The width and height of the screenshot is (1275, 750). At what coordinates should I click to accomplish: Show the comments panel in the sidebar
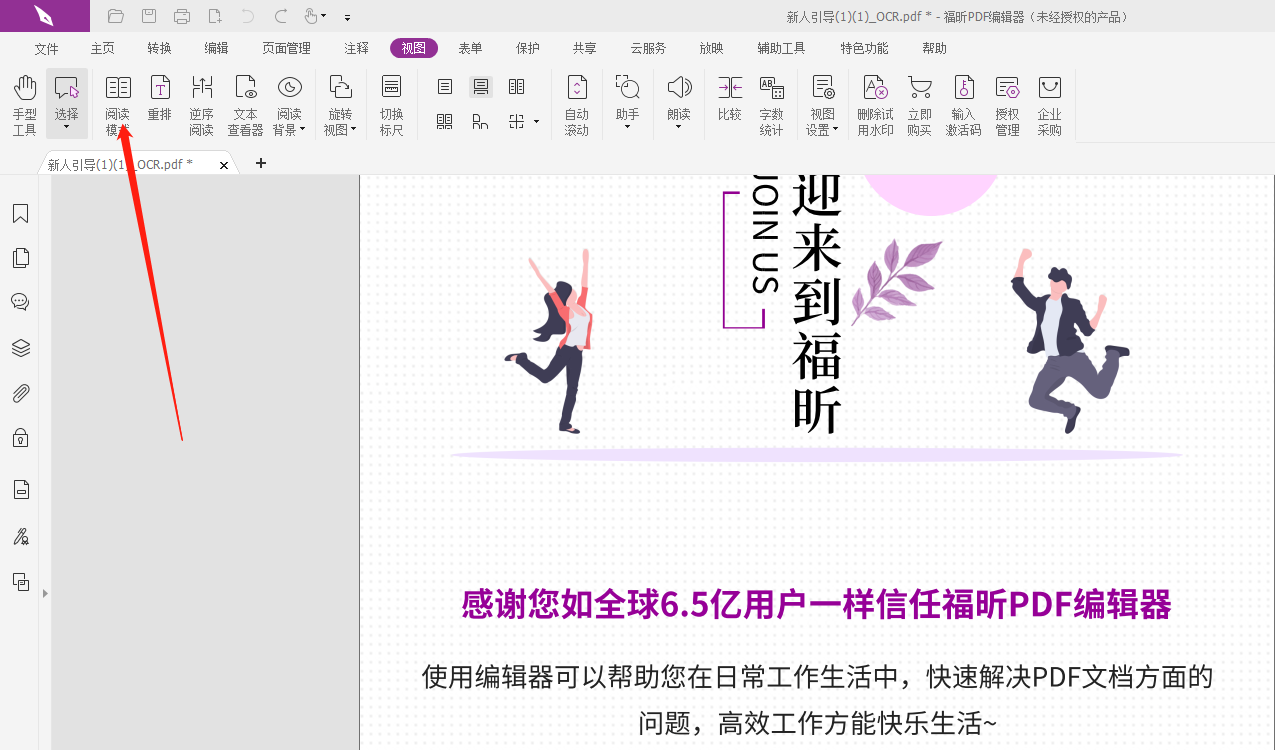[x=20, y=301]
